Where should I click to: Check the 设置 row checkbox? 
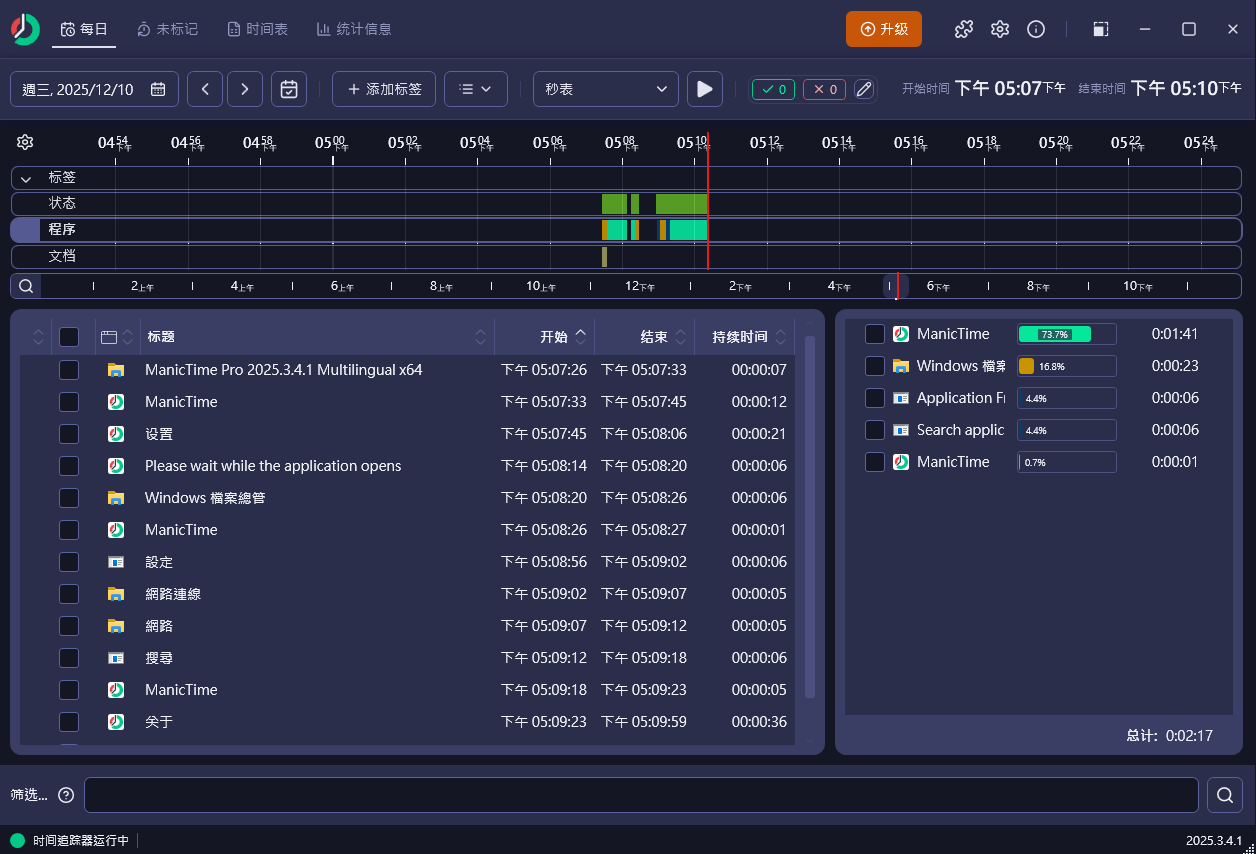(x=69, y=434)
